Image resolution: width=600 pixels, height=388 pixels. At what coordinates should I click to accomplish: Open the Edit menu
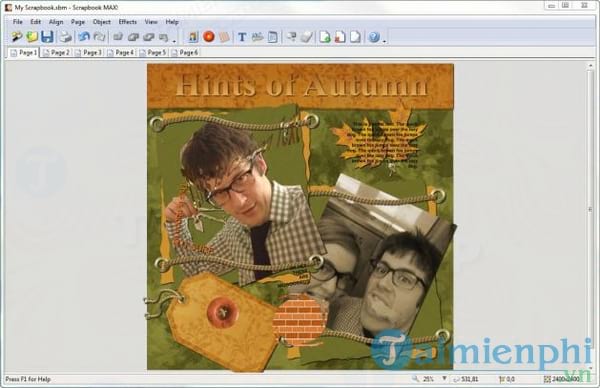point(36,22)
